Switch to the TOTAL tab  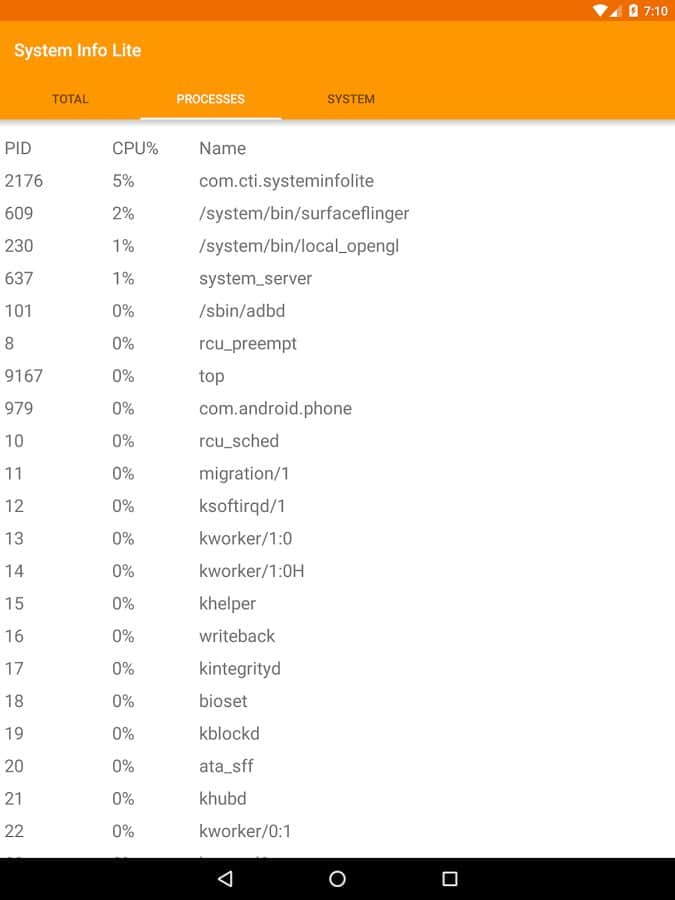pyautogui.click(x=70, y=99)
